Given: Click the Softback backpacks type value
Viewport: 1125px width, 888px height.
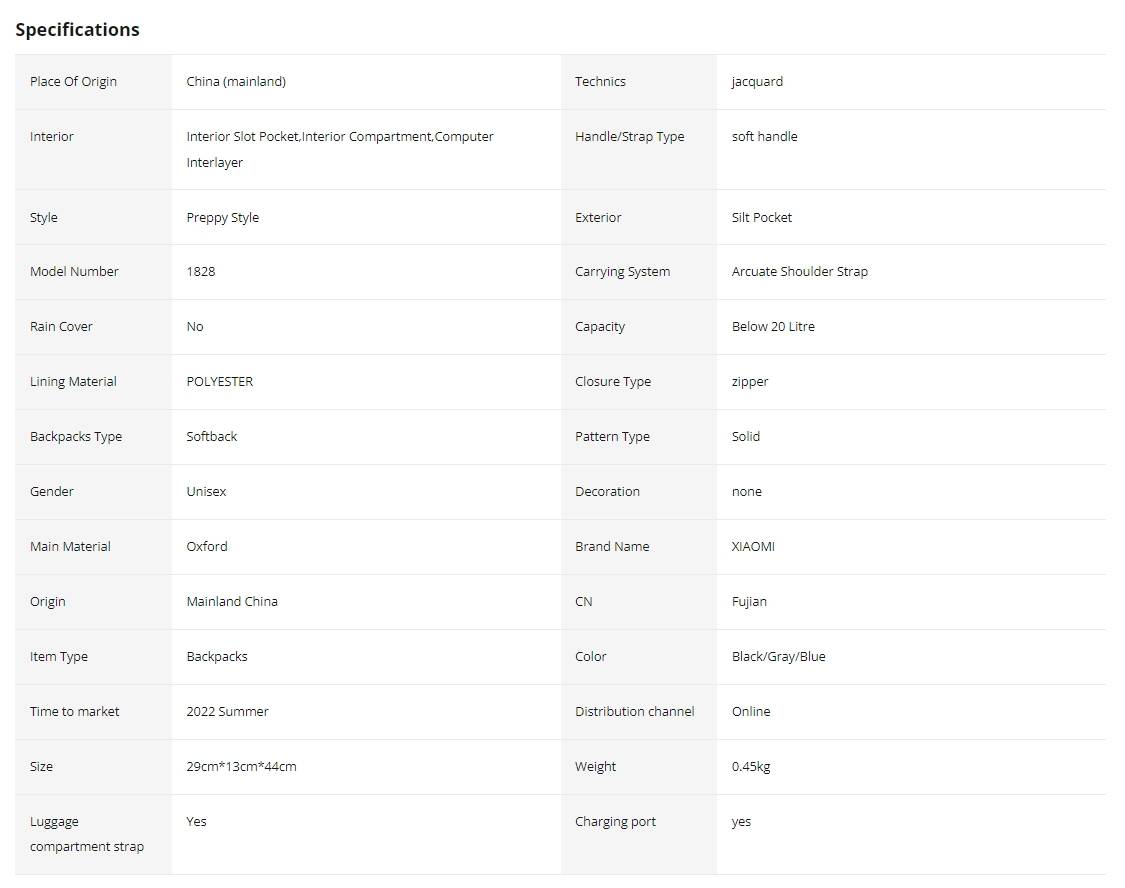Looking at the screenshot, I should click(212, 436).
